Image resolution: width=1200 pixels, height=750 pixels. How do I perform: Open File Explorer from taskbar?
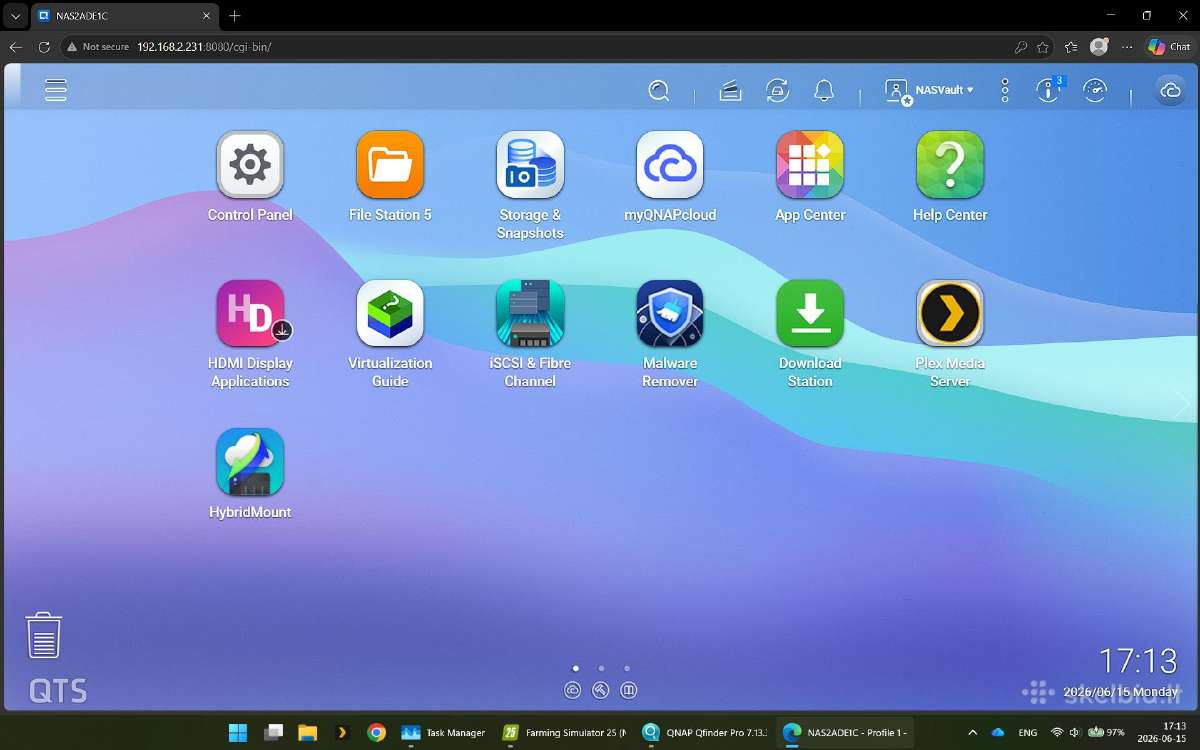(307, 732)
